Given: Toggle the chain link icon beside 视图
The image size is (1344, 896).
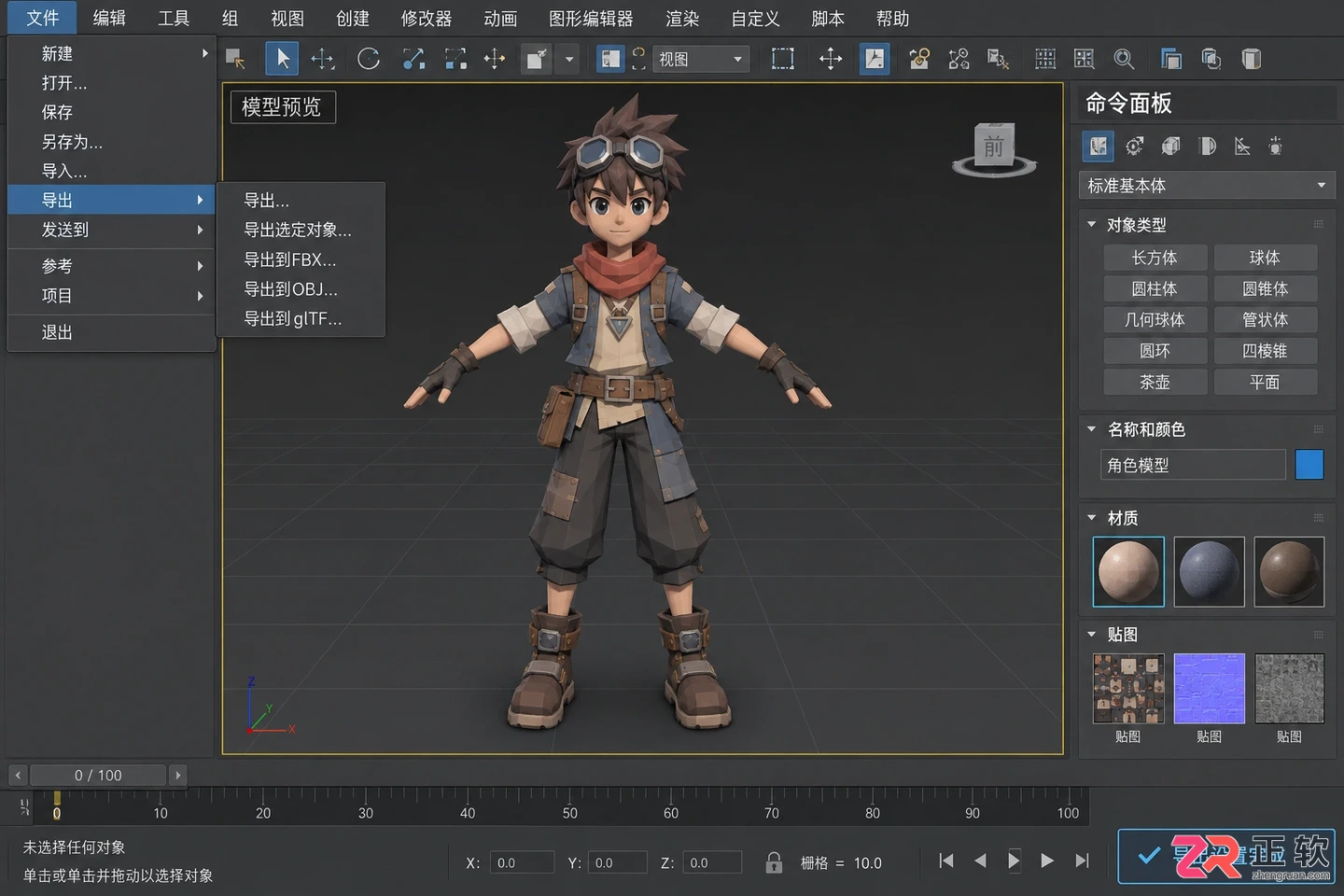Looking at the screenshot, I should pyautogui.click(x=638, y=59).
